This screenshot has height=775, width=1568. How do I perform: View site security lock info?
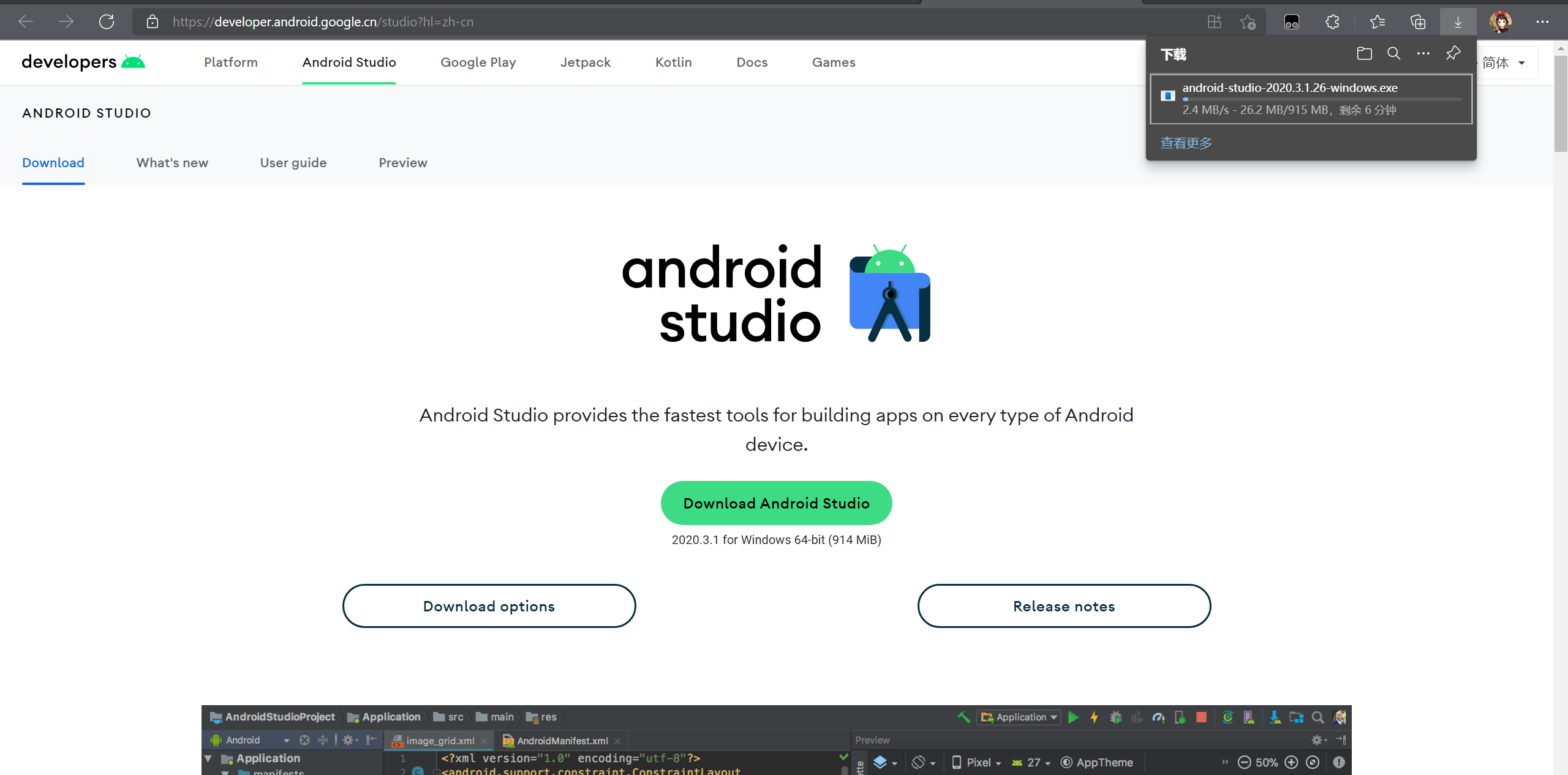click(x=153, y=22)
